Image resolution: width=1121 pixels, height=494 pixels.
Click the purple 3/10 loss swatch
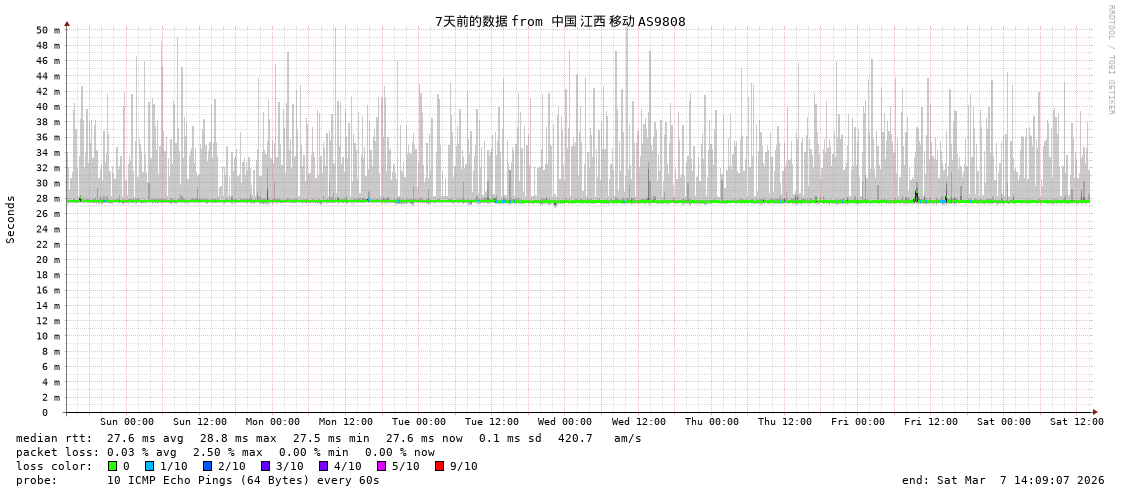pos(265,466)
